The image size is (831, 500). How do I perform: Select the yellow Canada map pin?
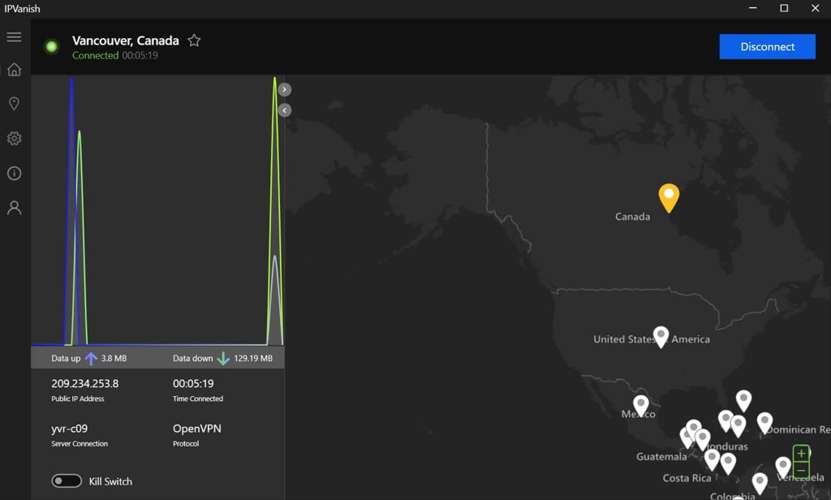pos(669,196)
